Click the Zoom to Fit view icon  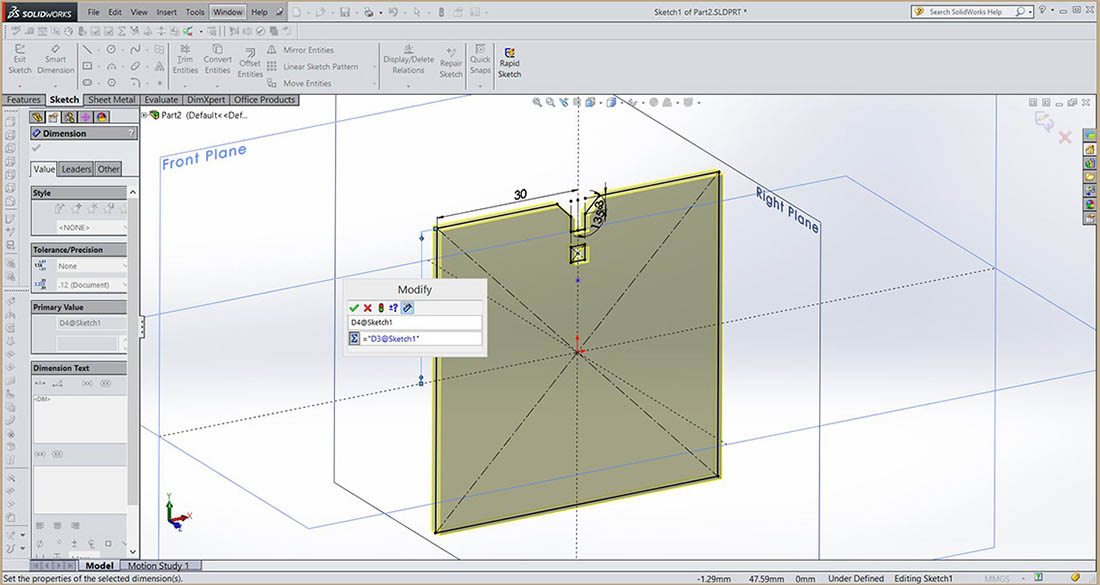click(537, 102)
